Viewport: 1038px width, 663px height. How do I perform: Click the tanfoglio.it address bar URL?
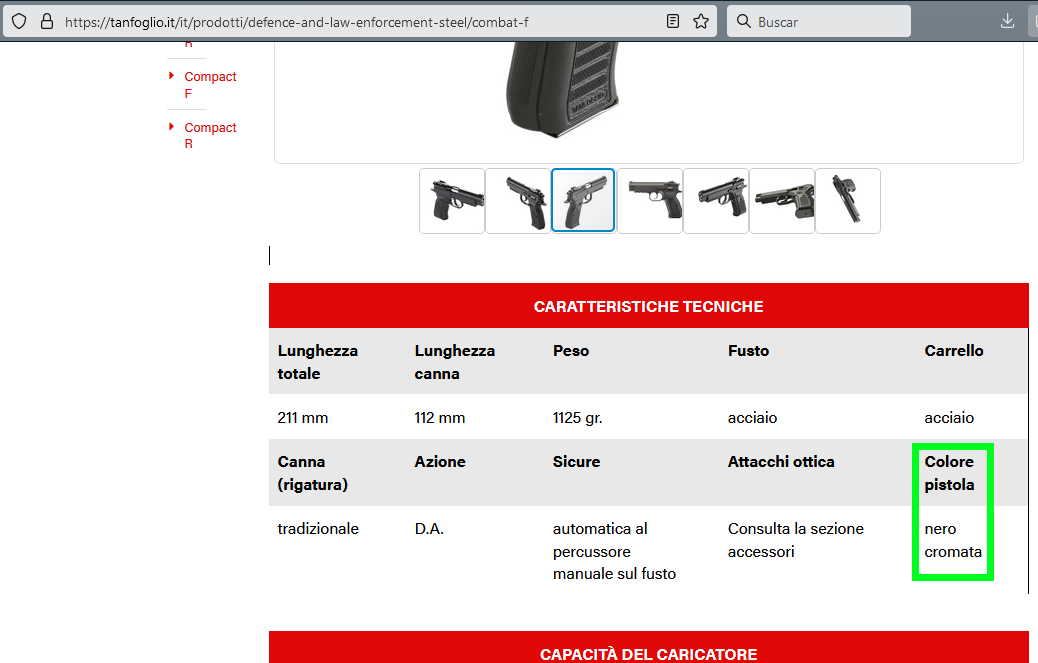tap(297, 22)
